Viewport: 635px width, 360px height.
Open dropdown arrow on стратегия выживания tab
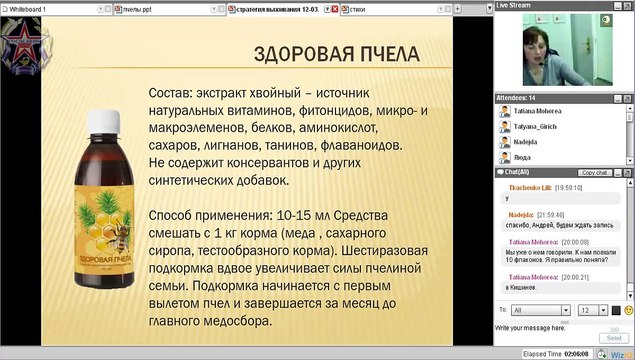point(327,9)
